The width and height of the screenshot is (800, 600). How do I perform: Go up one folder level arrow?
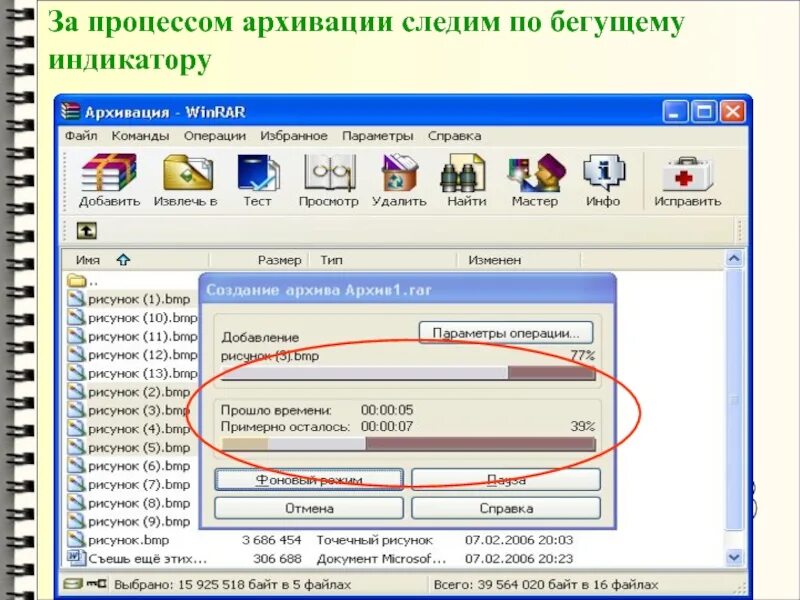click(x=87, y=231)
